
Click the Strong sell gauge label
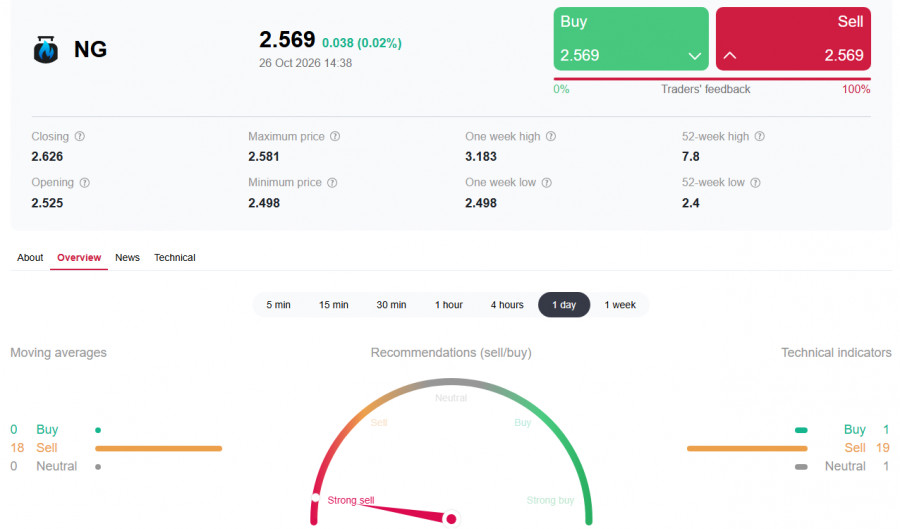(351, 500)
